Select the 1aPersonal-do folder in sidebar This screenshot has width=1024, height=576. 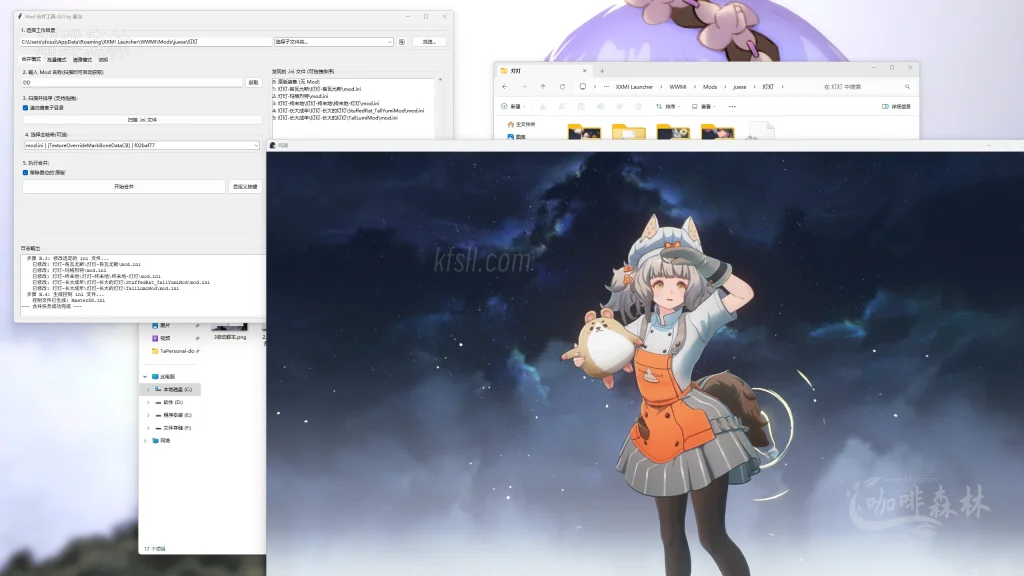[x=176, y=351]
